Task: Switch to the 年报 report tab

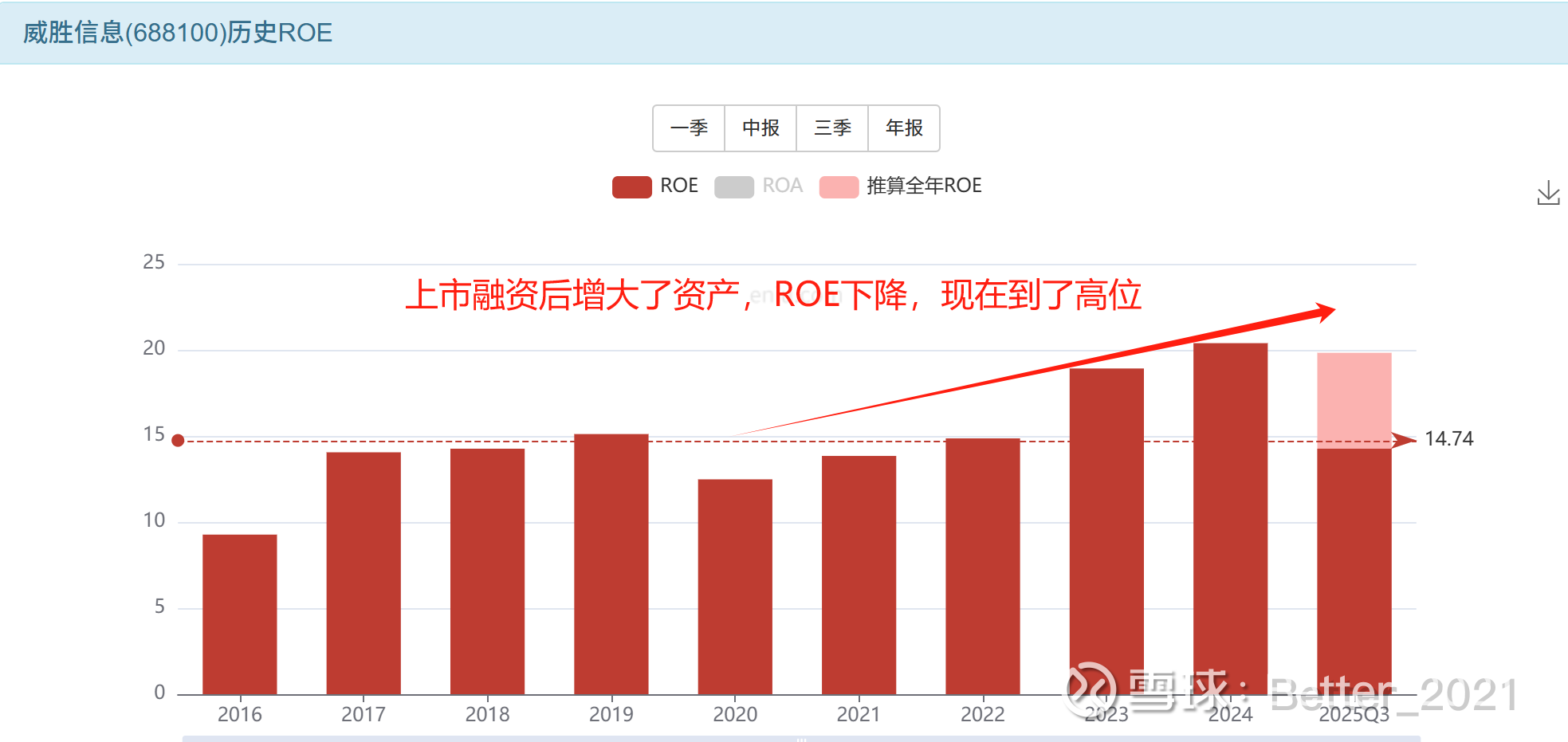Action: tap(904, 128)
